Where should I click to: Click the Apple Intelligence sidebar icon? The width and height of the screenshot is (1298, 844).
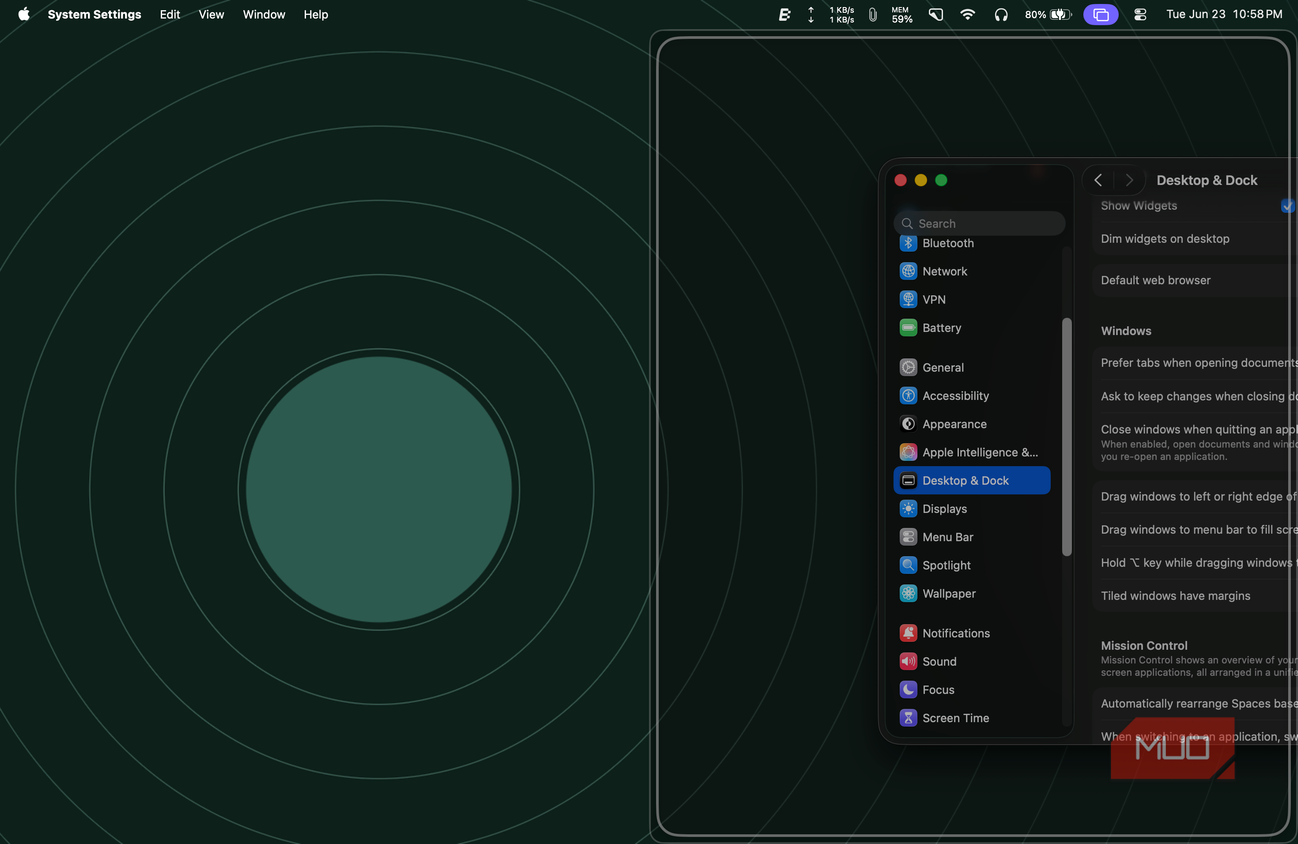tap(908, 452)
